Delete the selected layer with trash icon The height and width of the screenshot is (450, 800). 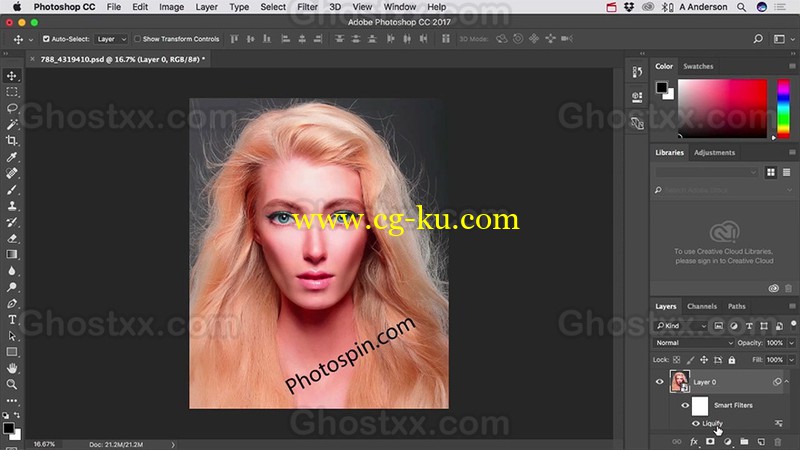pos(778,442)
